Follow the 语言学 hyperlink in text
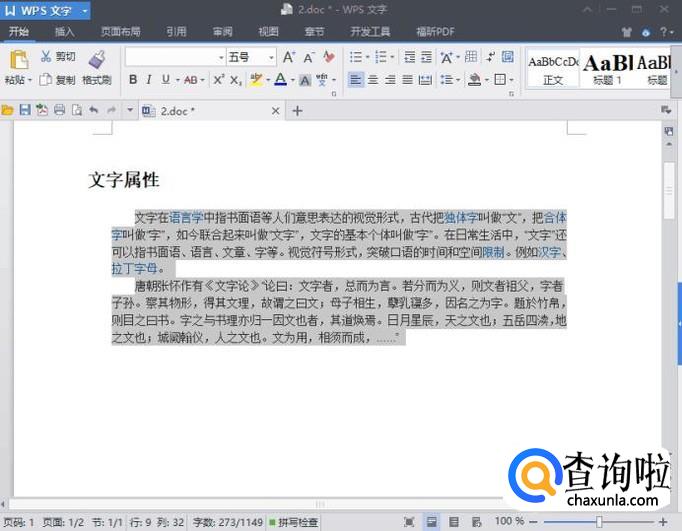The image size is (682, 531). 186,217
